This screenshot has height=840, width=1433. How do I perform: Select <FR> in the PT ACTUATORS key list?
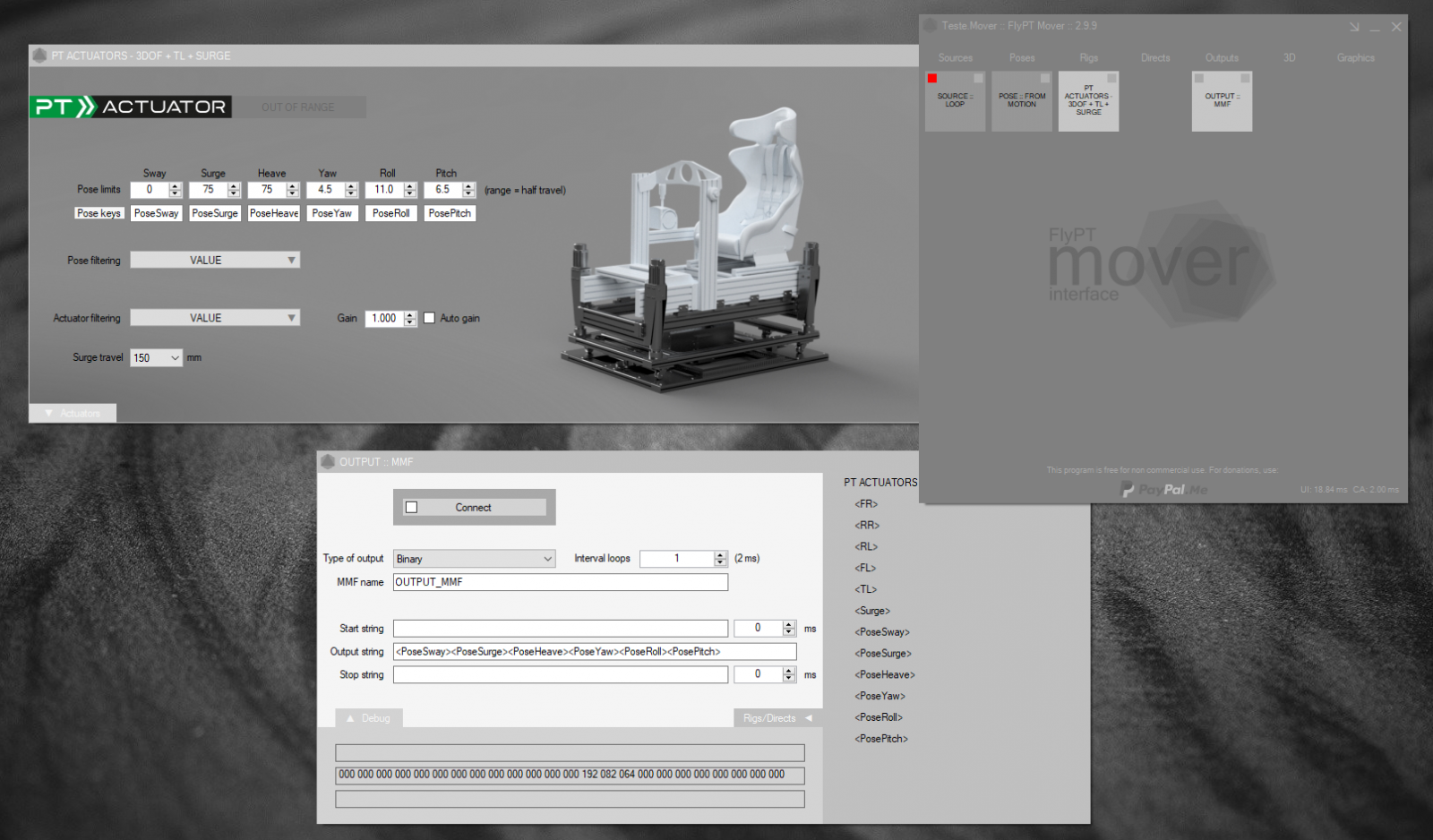pyautogui.click(x=867, y=503)
